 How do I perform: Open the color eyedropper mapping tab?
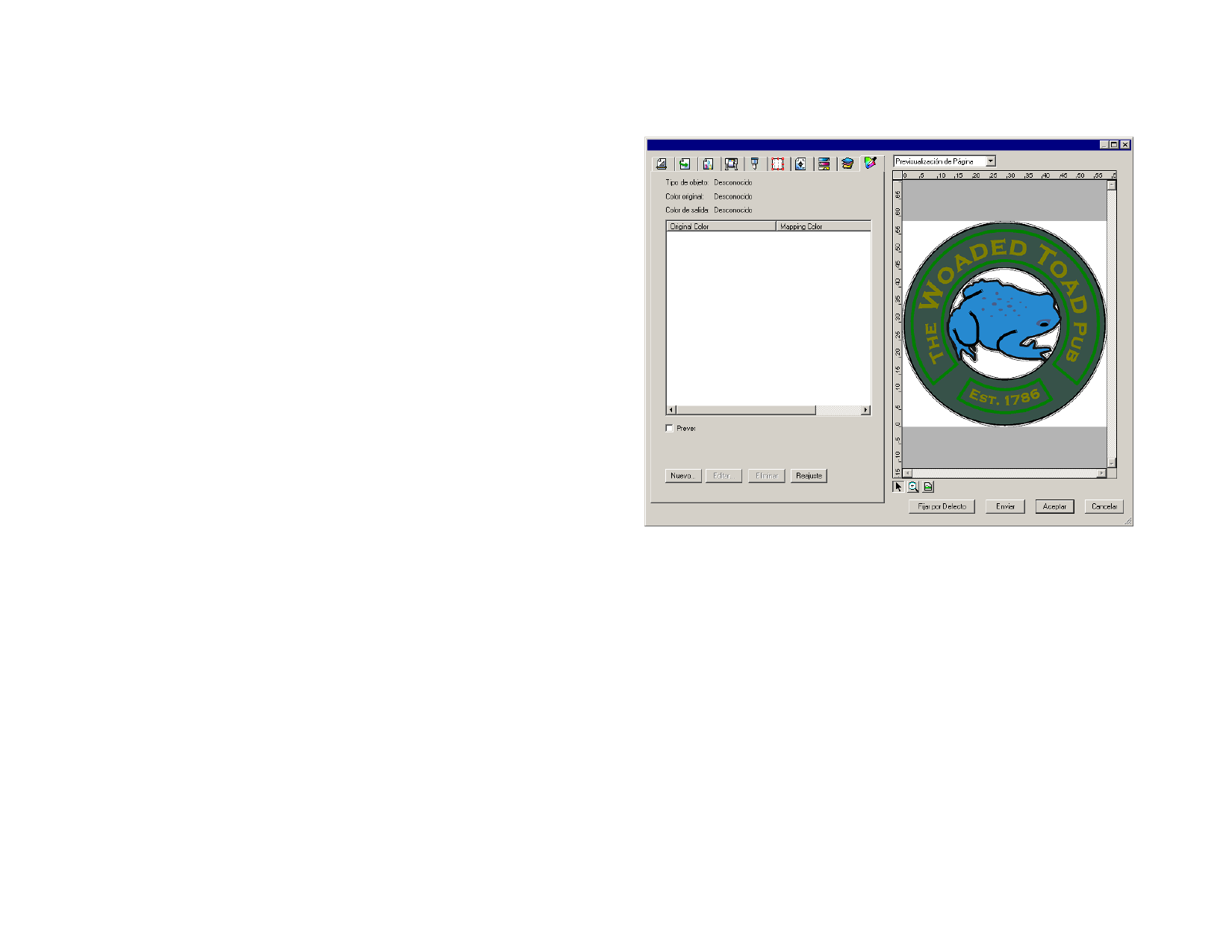coord(870,163)
